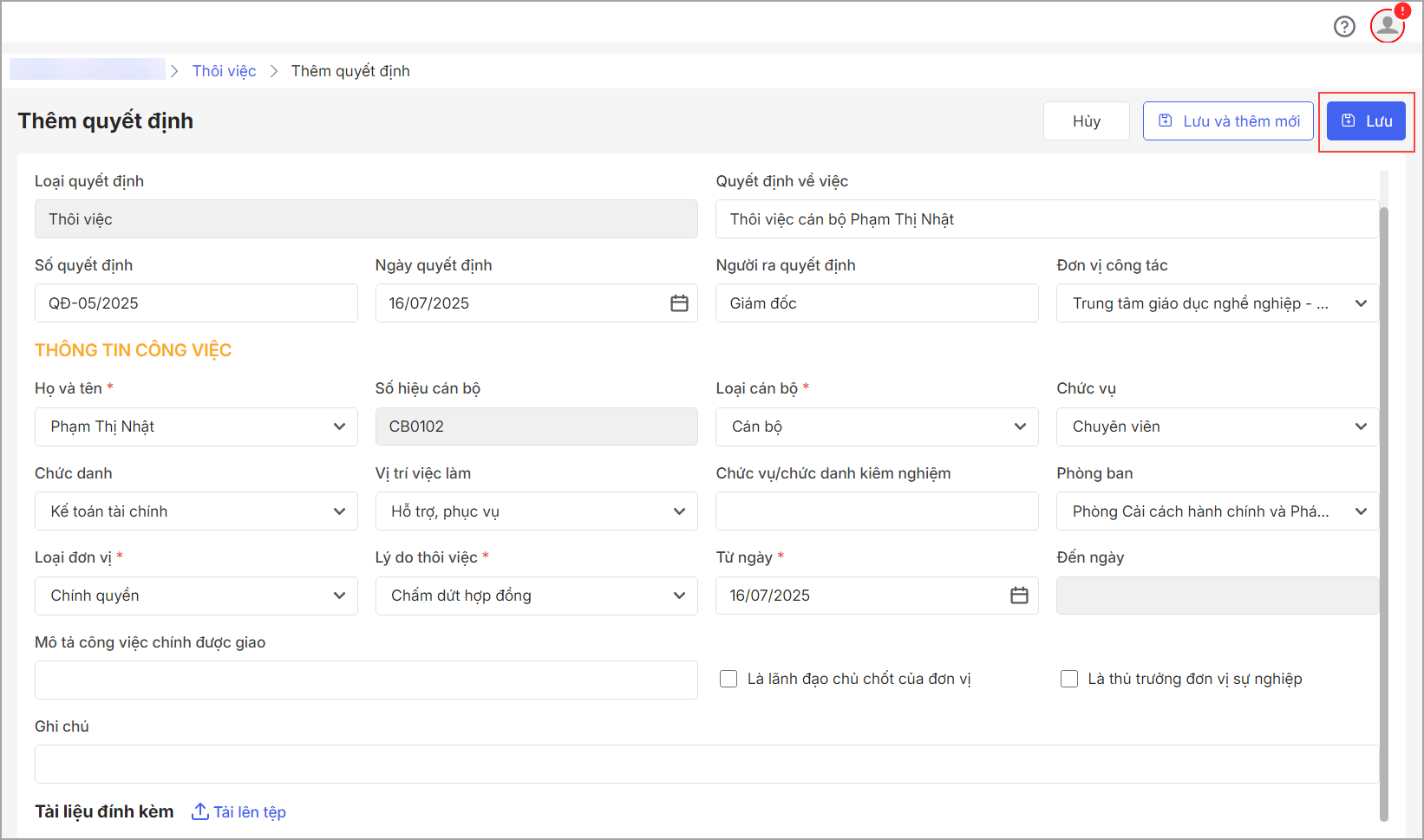Open the Lý do thôi việc dropdown
This screenshot has height=840, width=1424.
point(679,596)
